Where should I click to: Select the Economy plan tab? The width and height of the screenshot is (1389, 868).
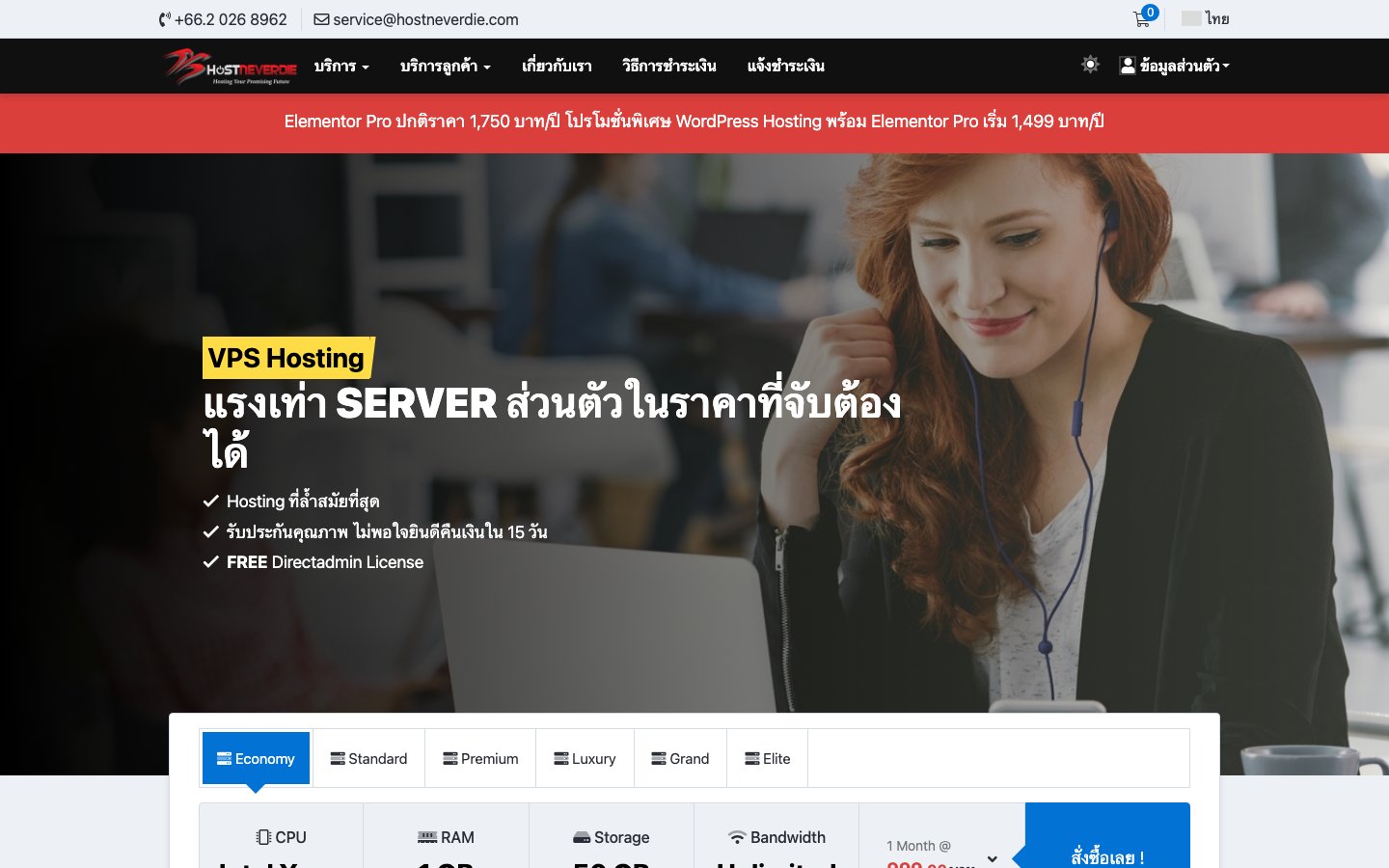point(256,758)
